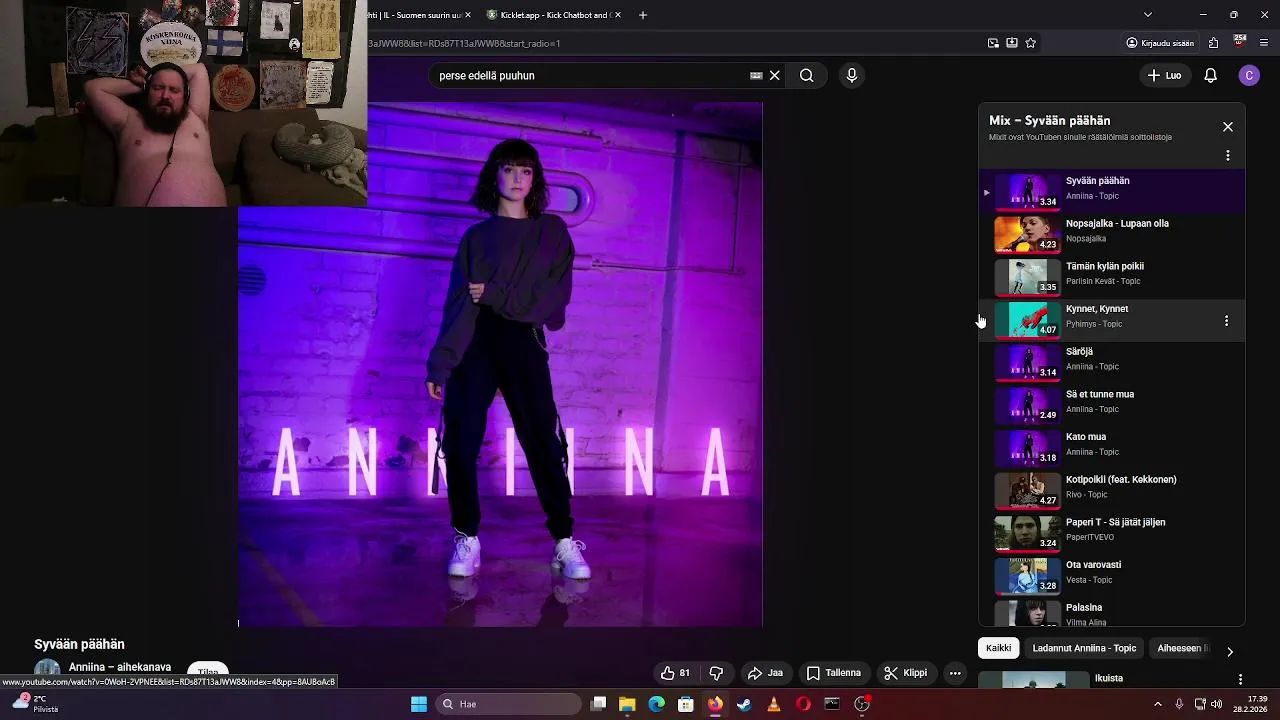This screenshot has width=1280, height=720.
Task: Click the YouTube search input field
Action: (x=590, y=75)
